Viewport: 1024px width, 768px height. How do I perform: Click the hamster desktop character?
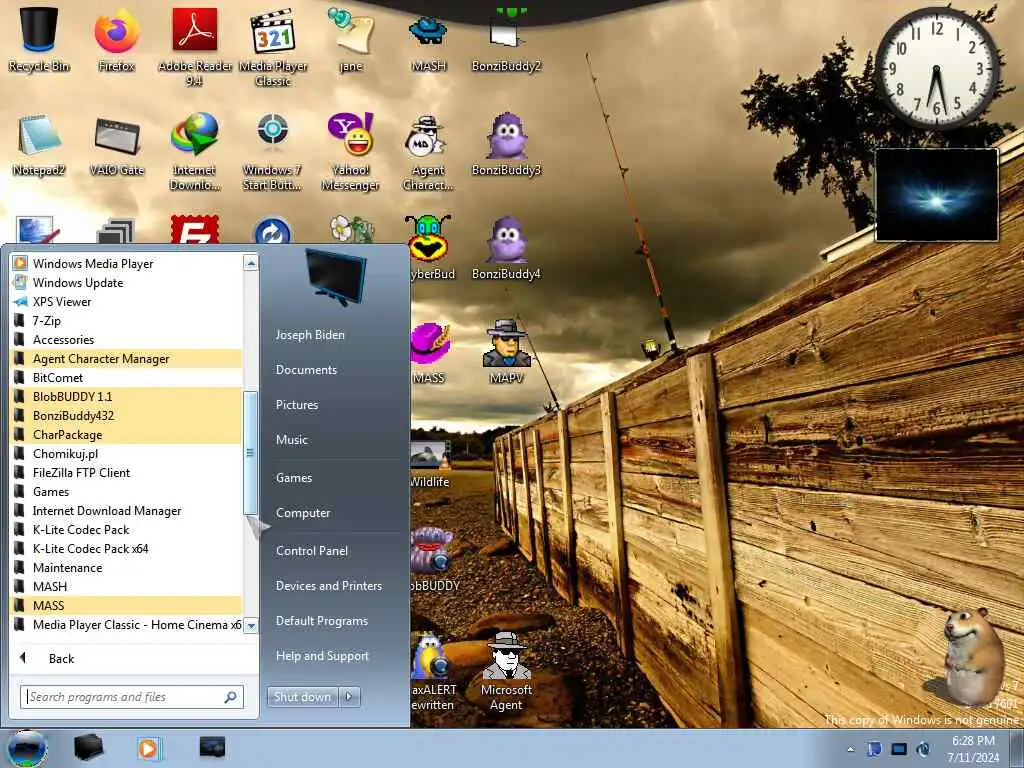click(x=973, y=656)
